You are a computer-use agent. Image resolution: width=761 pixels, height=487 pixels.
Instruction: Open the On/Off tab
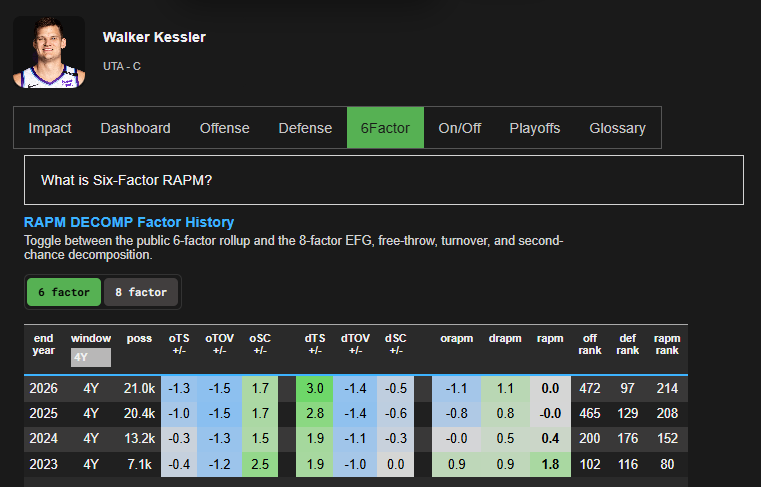tap(460, 128)
